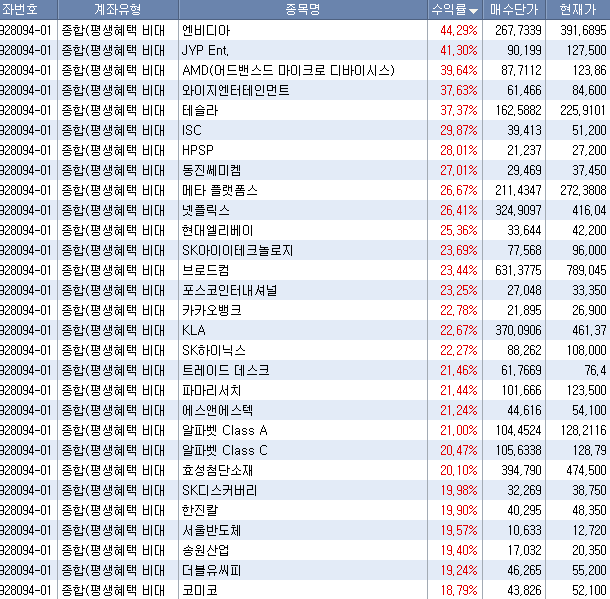The width and height of the screenshot is (610, 599).
Task: Select the 더블유씨피 stock name
Action: [x=212, y=571]
